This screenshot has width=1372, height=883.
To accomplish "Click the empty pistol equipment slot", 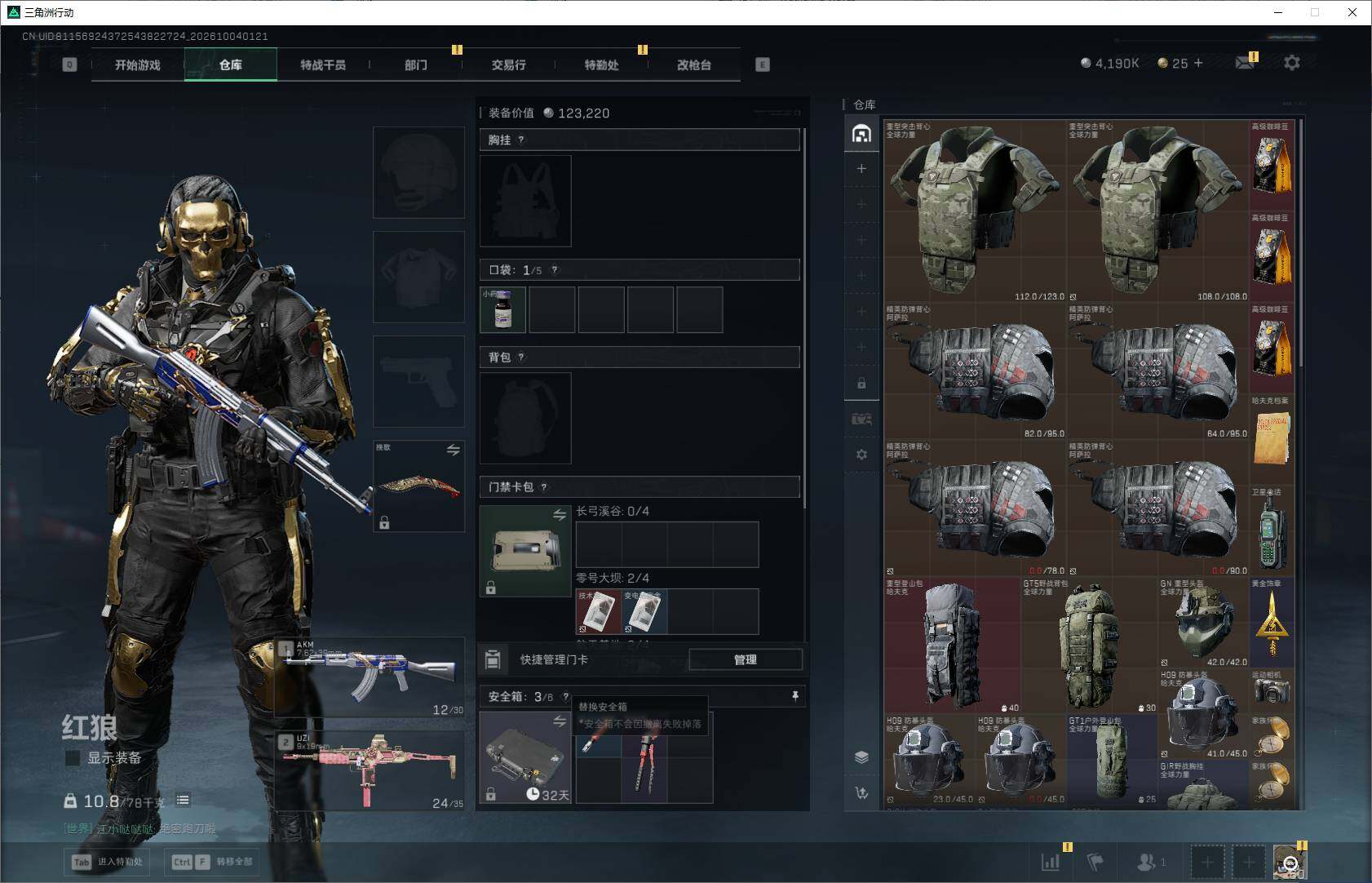I will click(x=419, y=381).
